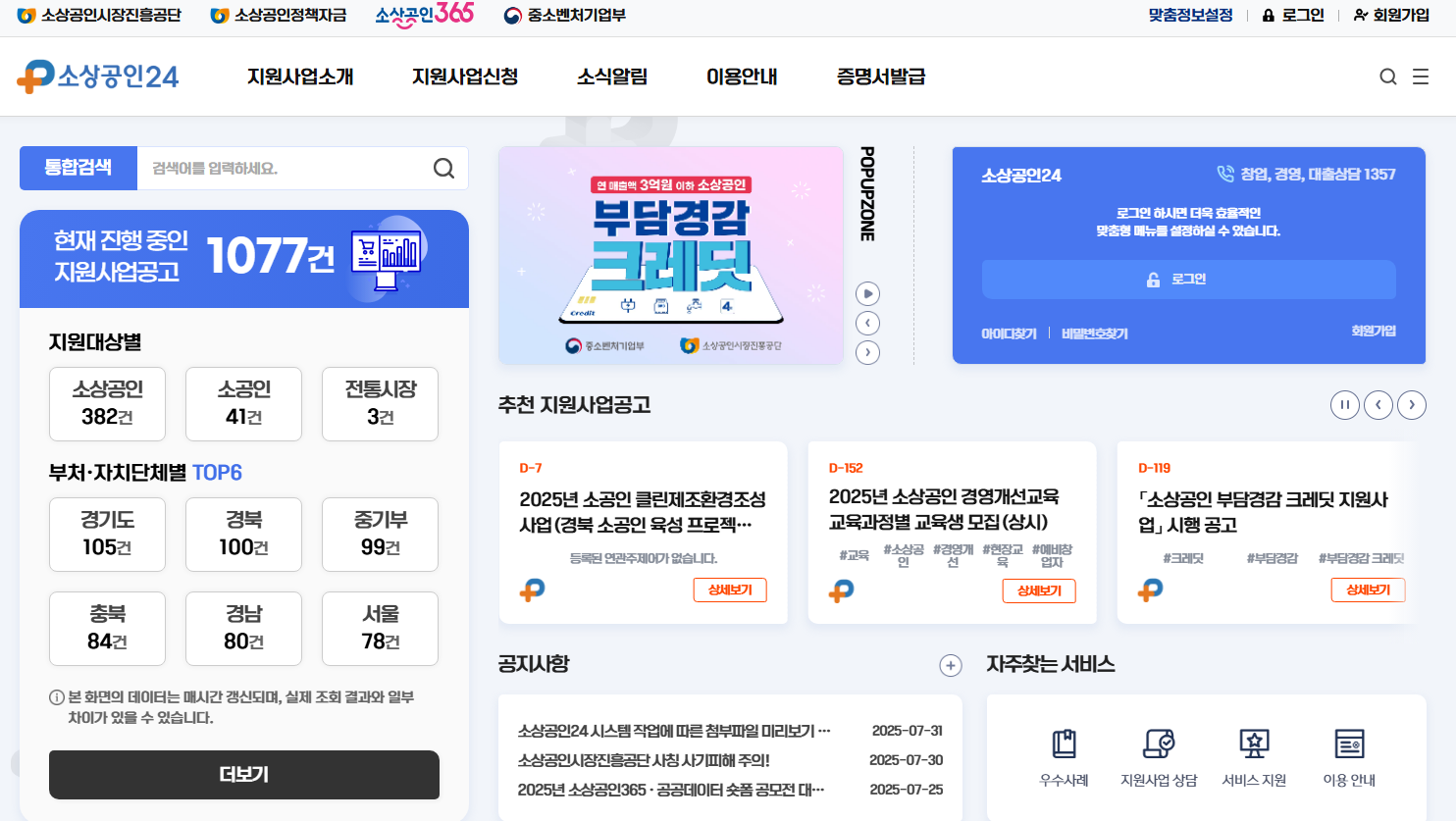Click the 소상공인24 logo
Image resolution: width=1456 pixels, height=821 pixels.
(x=98, y=77)
